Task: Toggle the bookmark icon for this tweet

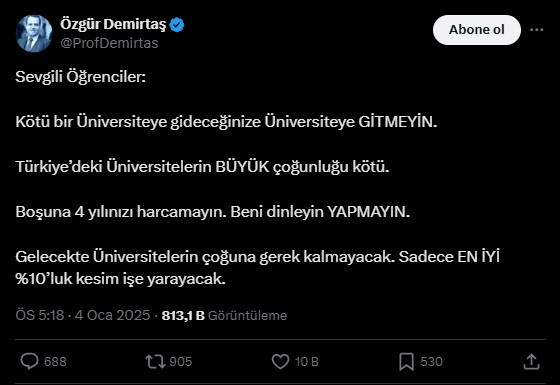Action: click(406, 361)
